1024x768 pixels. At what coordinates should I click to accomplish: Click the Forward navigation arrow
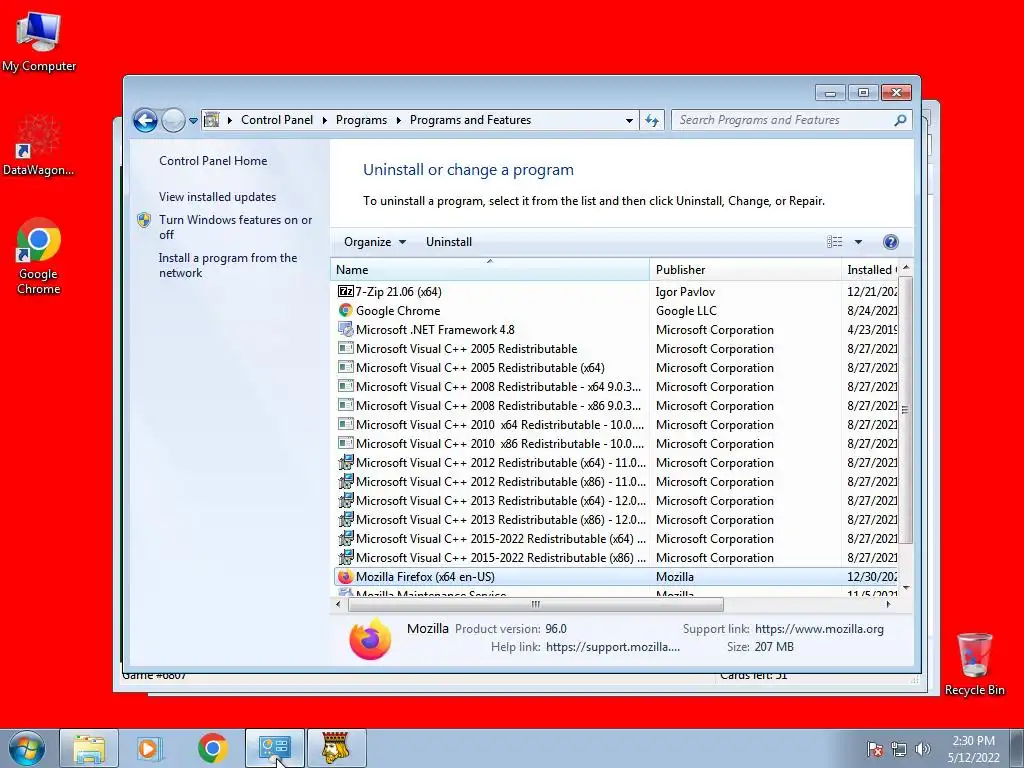pyautogui.click(x=173, y=120)
